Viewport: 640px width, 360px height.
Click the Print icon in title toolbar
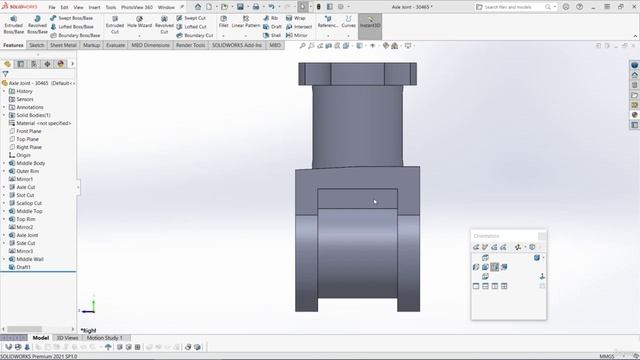coord(256,7)
